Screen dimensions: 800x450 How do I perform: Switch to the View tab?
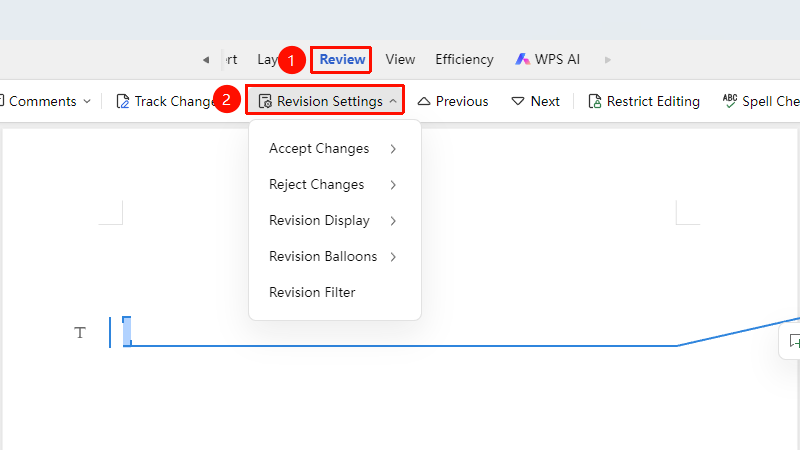point(400,60)
